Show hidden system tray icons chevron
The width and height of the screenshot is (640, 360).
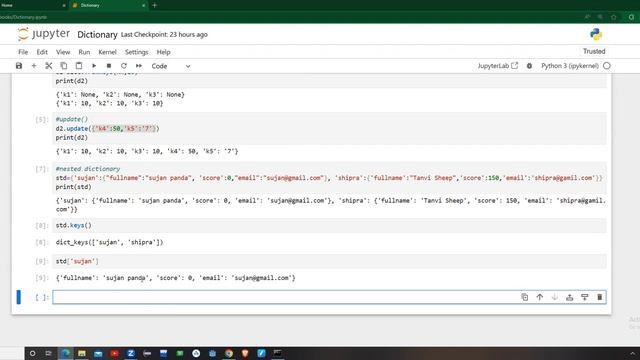(x=632, y=353)
